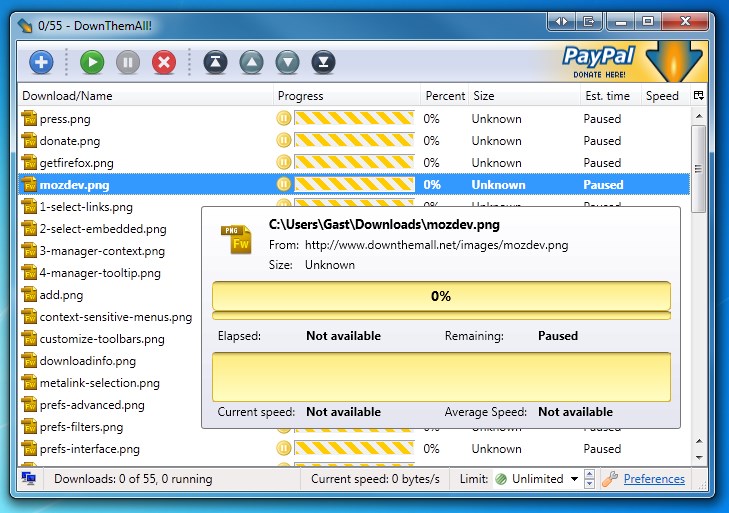
Task: Move selection to top of queue
Action: pyautogui.click(x=215, y=62)
